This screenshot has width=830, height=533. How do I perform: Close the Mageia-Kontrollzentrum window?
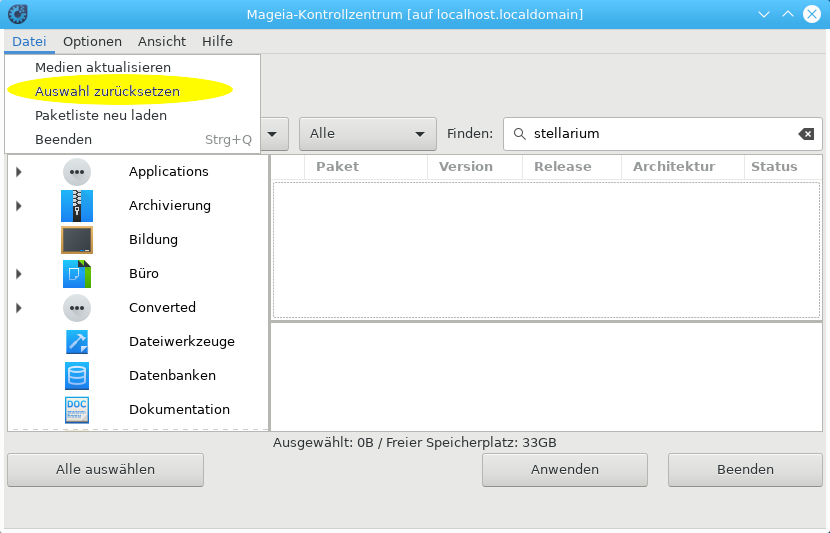point(812,14)
